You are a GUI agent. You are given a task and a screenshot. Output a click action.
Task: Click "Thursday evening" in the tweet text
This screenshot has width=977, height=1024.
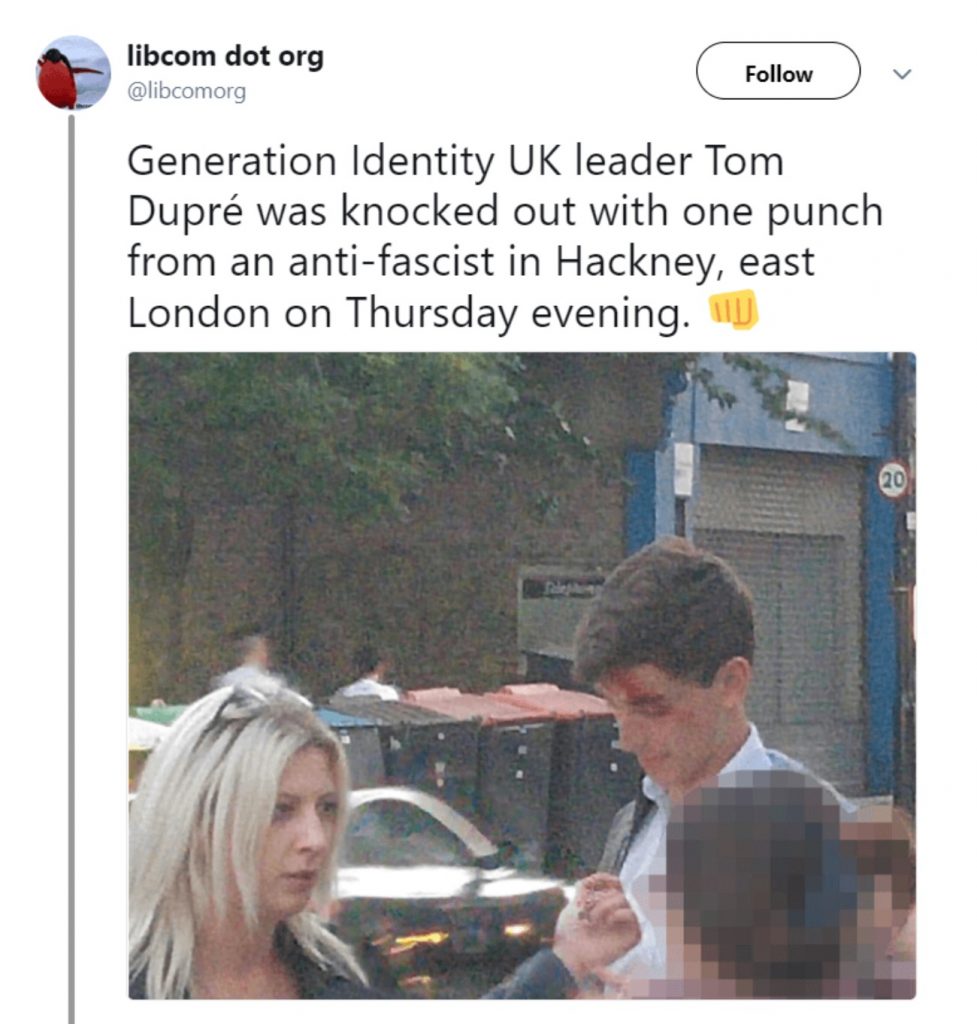pyautogui.click(x=518, y=313)
